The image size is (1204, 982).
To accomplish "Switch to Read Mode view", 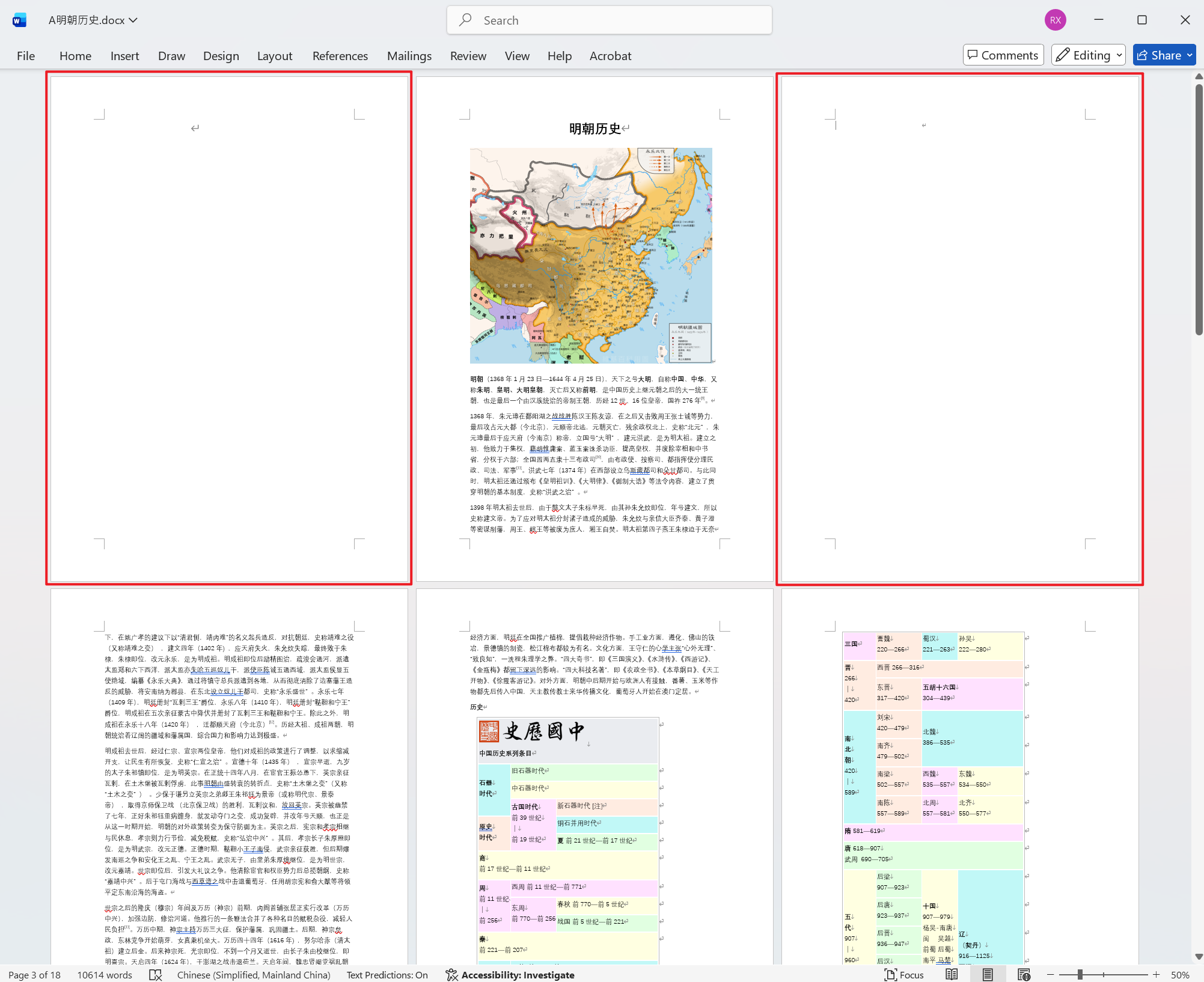I will click(x=952, y=975).
